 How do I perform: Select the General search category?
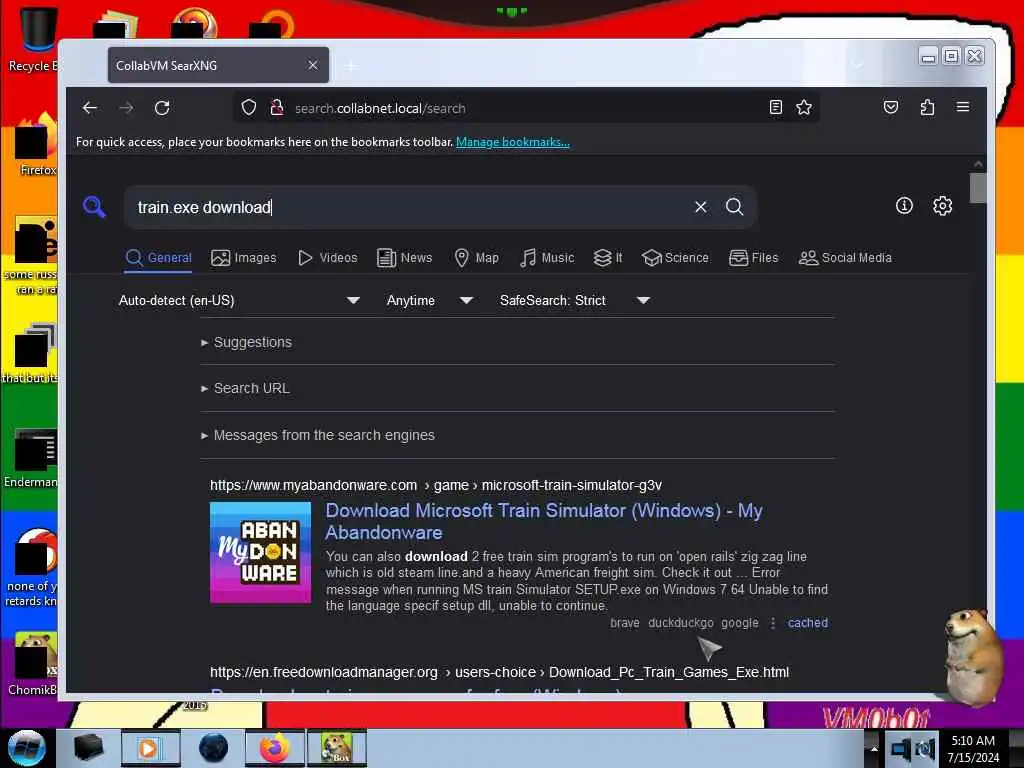(158, 258)
